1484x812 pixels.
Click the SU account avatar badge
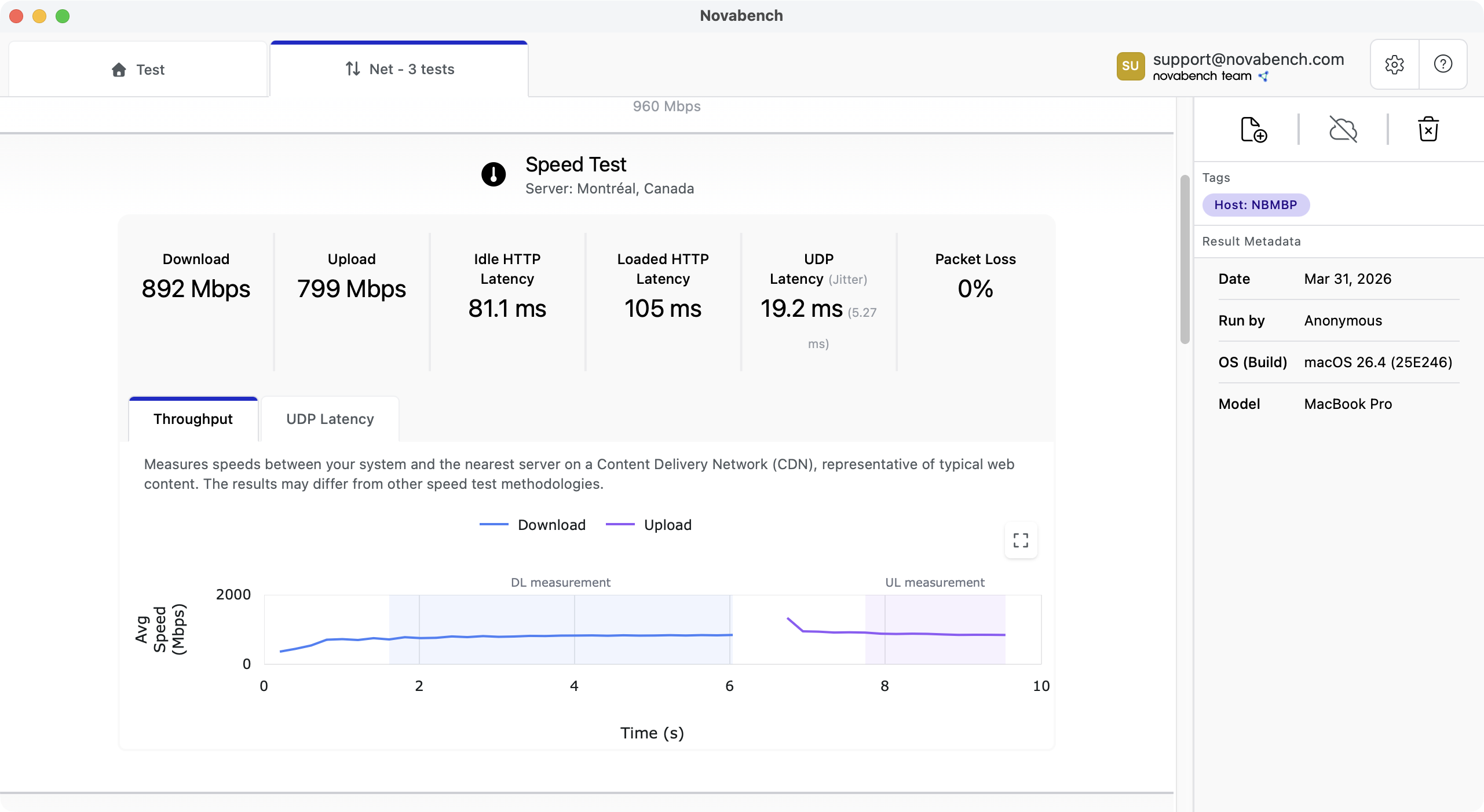pos(1130,65)
